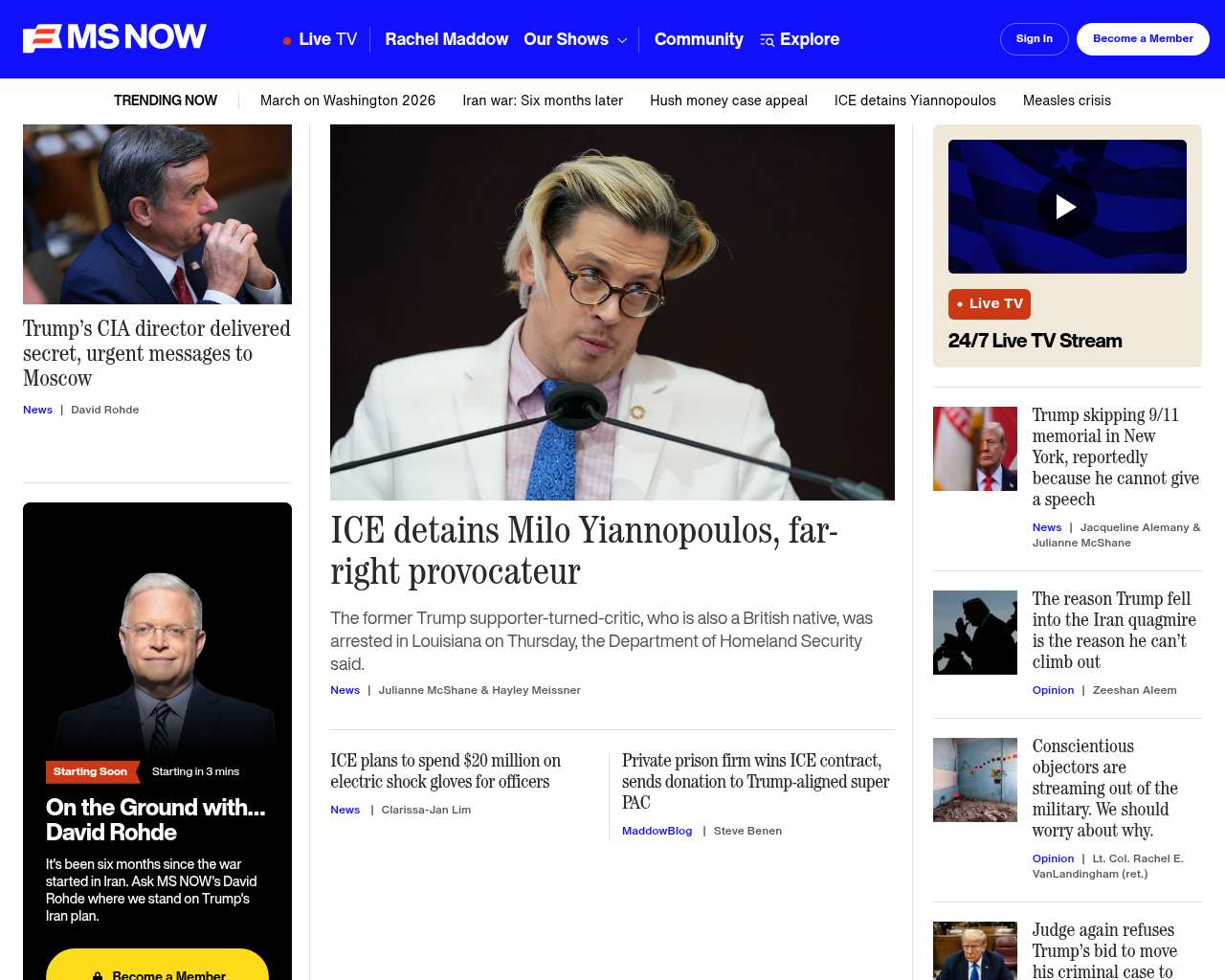Click the TRENDING NOW label
The height and width of the screenshot is (980, 1225).
coord(166,100)
